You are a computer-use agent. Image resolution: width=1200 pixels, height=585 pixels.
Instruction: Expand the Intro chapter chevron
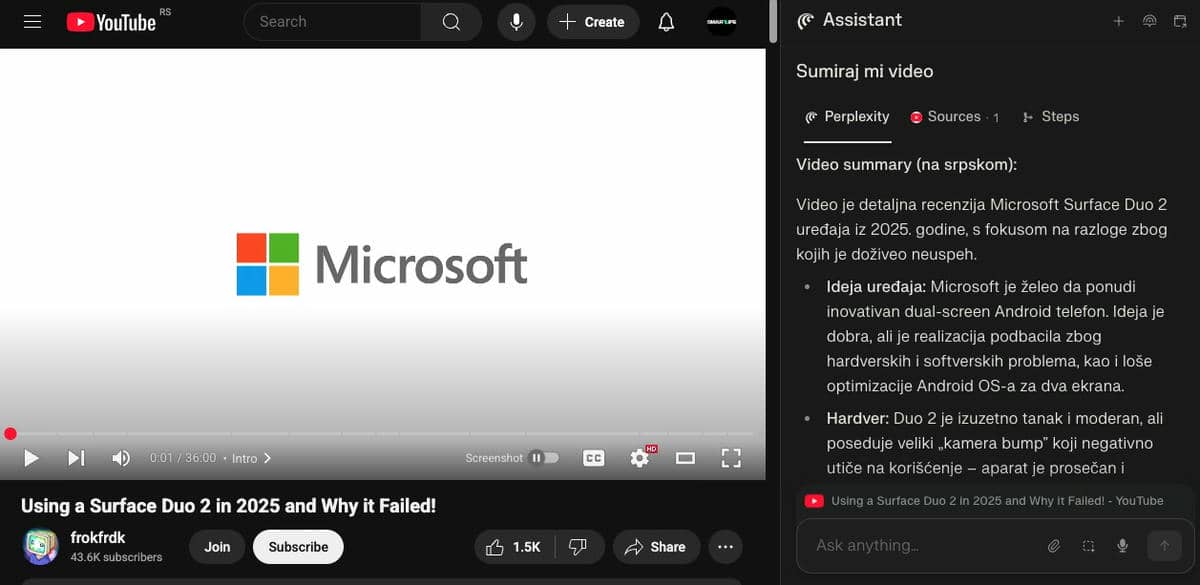coord(268,458)
